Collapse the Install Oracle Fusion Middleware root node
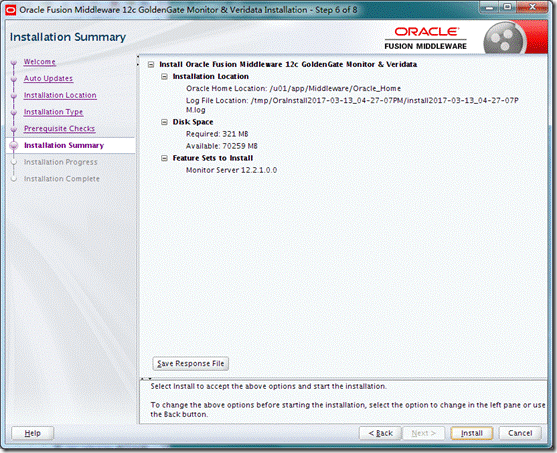The width and height of the screenshot is (557, 453). (151, 65)
